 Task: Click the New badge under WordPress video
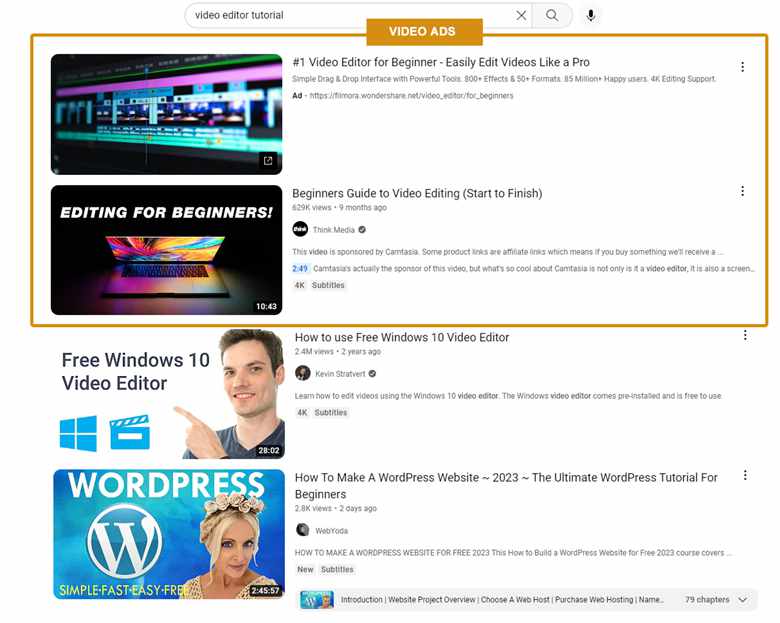305,569
